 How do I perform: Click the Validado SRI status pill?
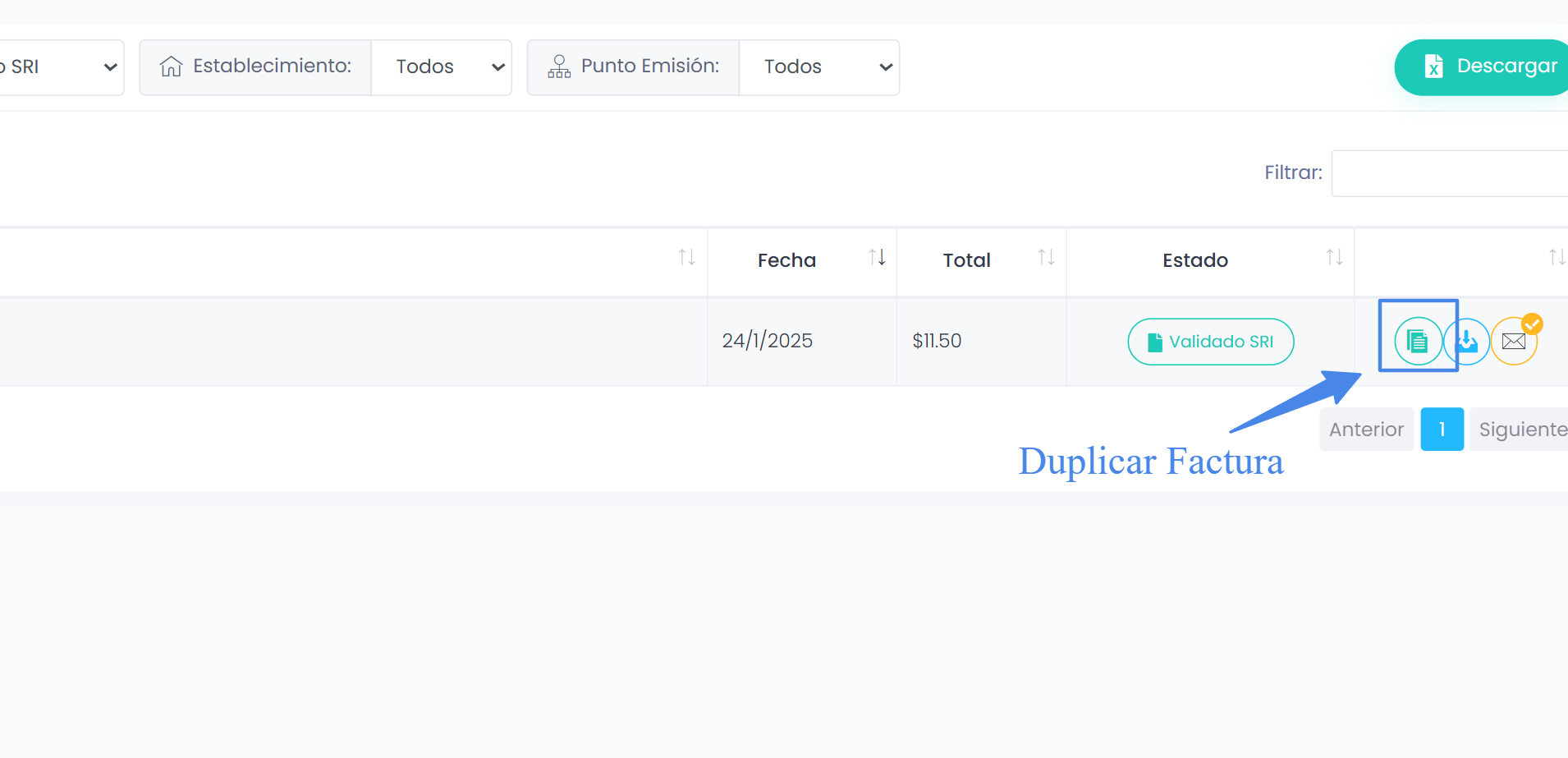pyautogui.click(x=1211, y=341)
